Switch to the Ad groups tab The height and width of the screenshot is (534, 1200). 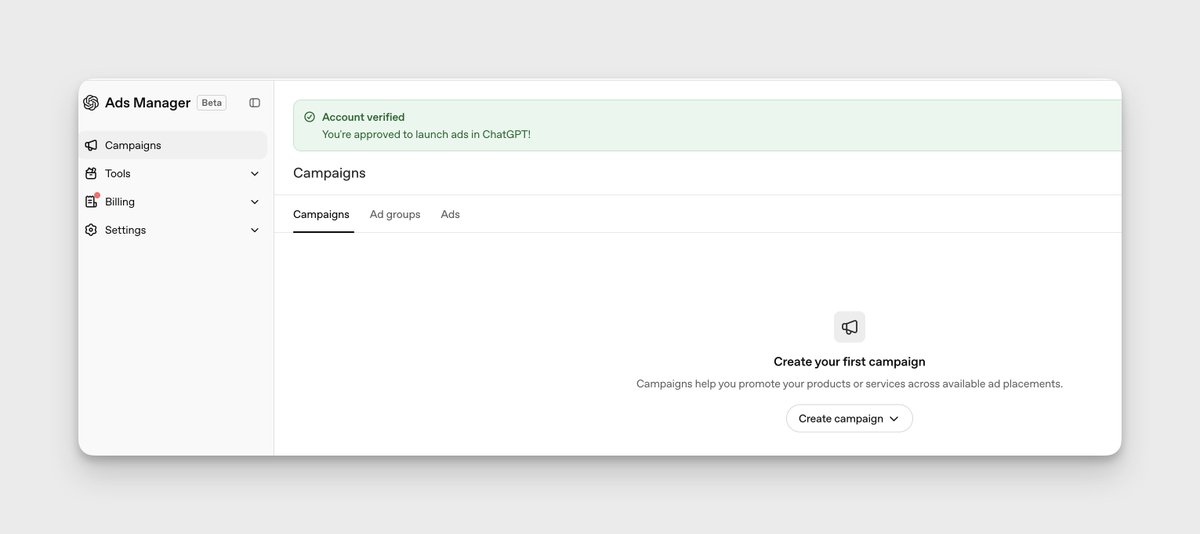point(395,214)
